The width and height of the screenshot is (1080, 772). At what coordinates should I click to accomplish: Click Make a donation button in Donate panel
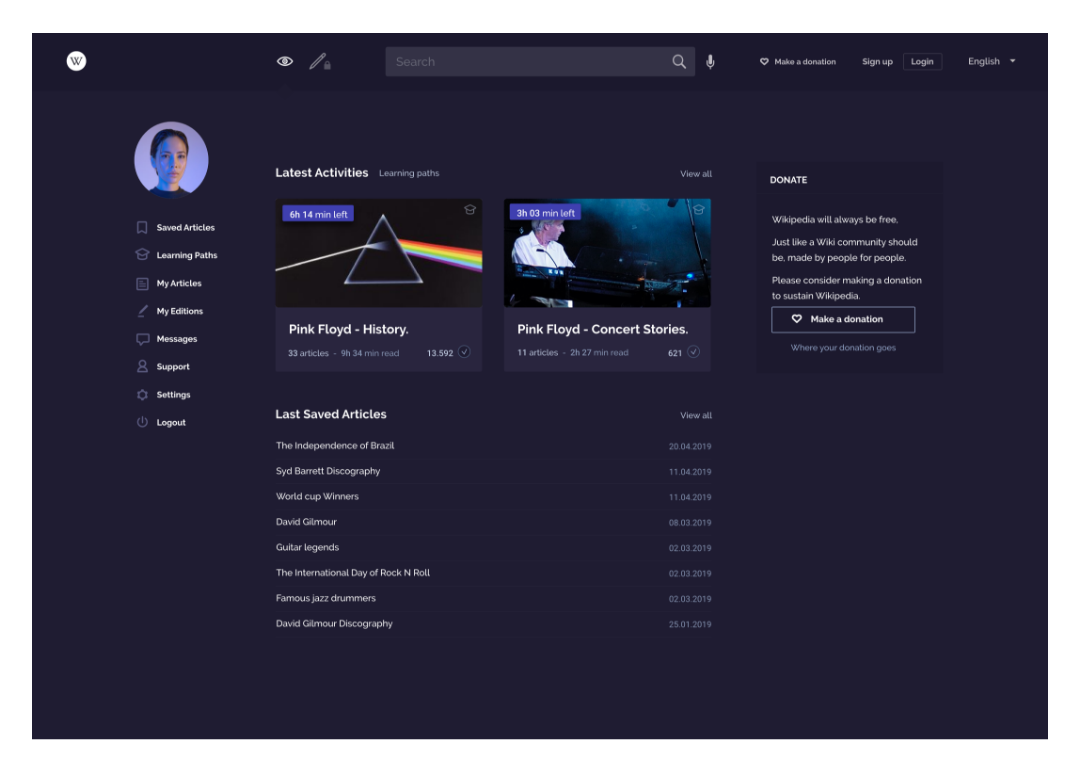coord(843,320)
